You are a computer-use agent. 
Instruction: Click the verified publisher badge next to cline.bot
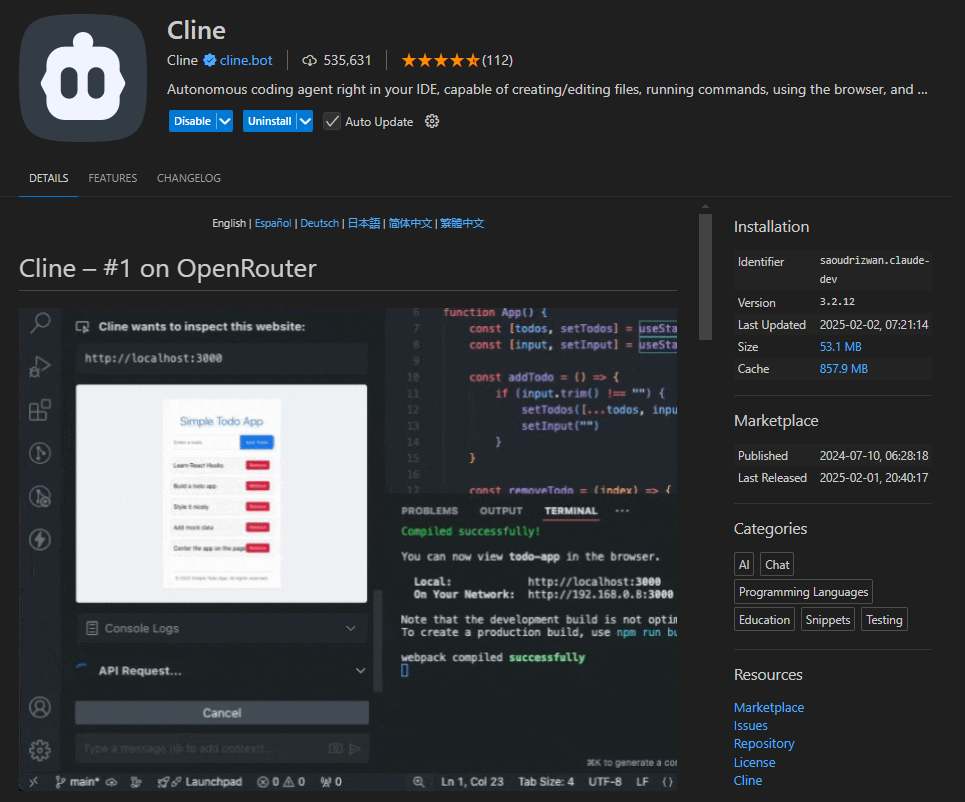pos(210,60)
